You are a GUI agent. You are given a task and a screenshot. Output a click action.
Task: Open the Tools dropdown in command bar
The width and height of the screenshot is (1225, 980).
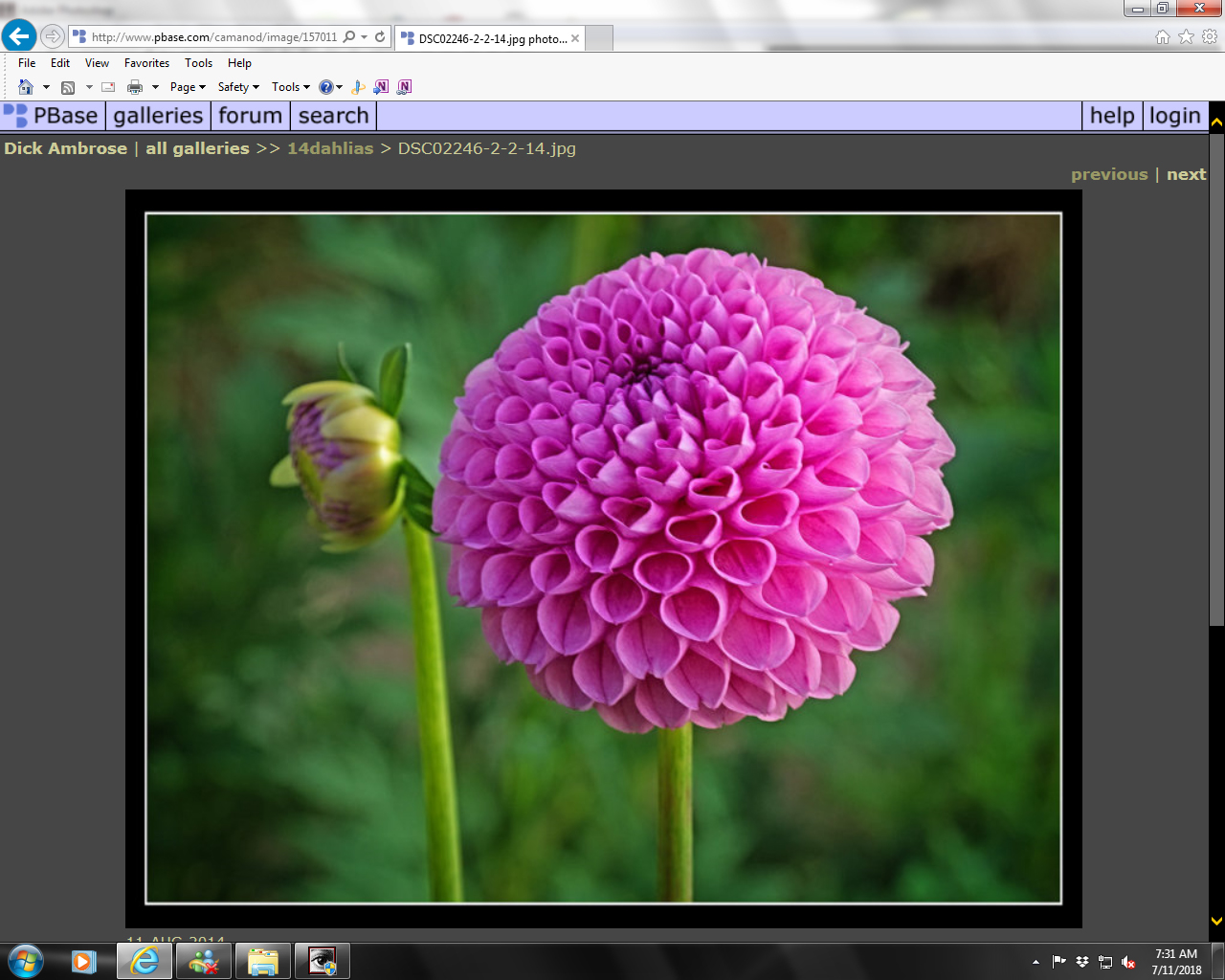click(x=291, y=87)
